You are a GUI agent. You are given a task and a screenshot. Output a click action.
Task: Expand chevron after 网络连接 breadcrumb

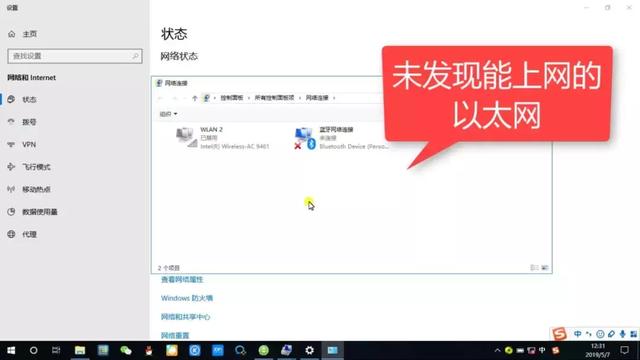334,98
